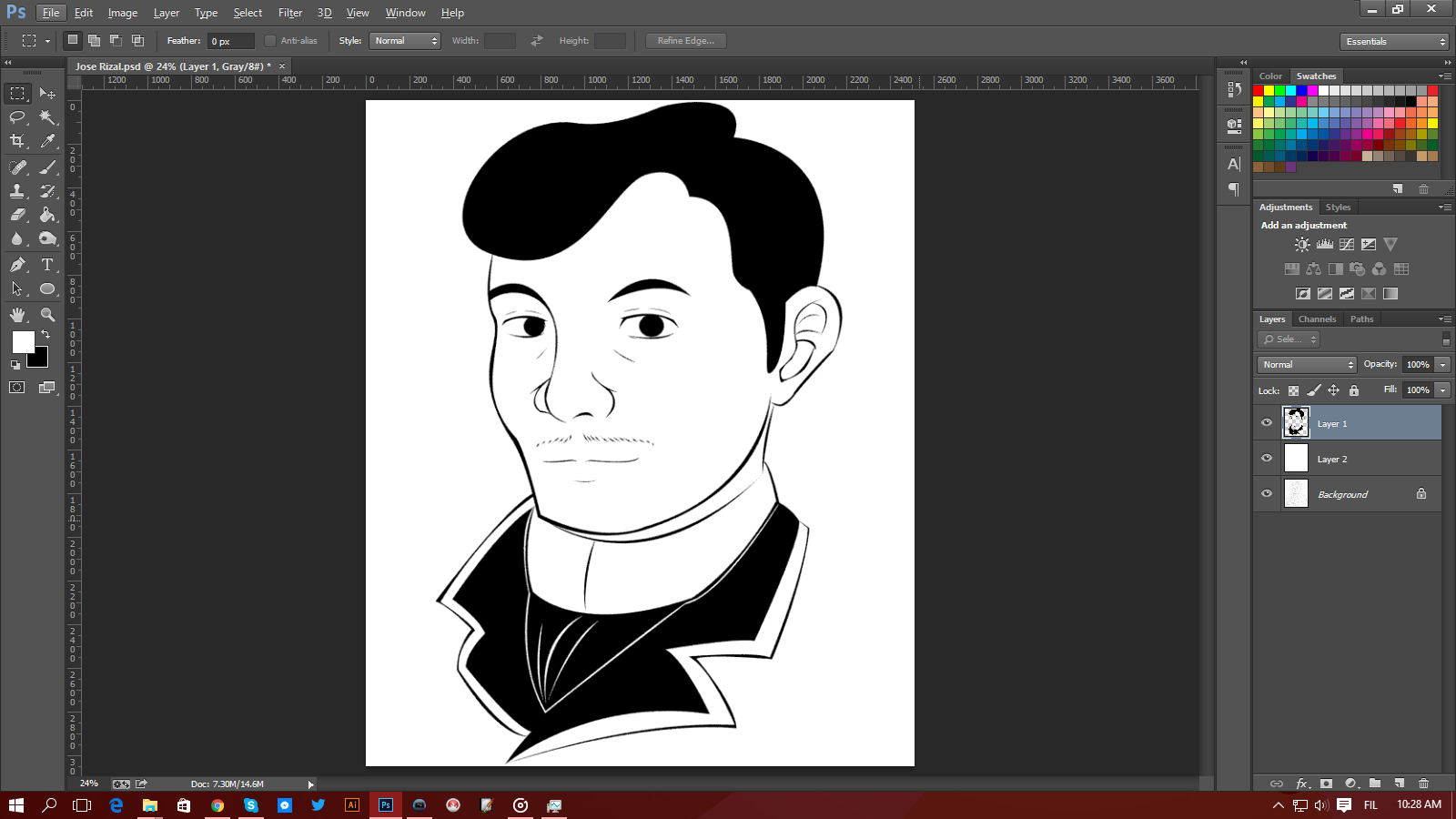
Task: Select the Magic Wand tool
Action: point(47,117)
